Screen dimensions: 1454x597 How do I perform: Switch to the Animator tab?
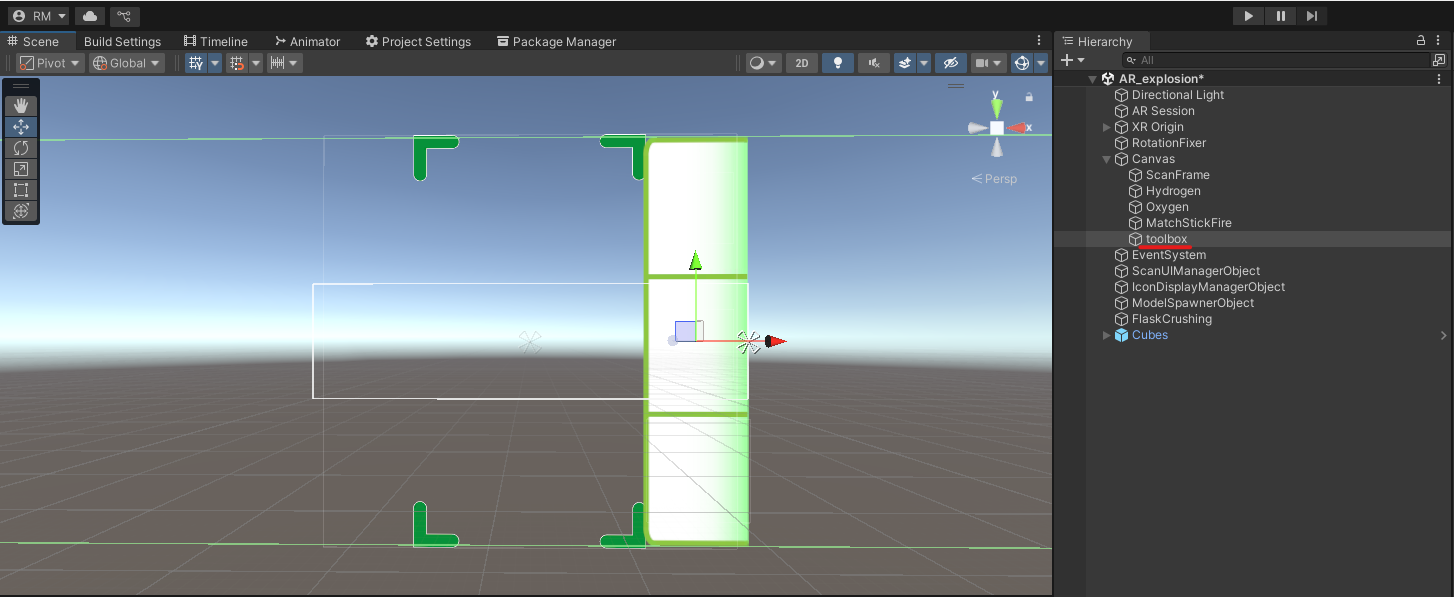tap(308, 41)
